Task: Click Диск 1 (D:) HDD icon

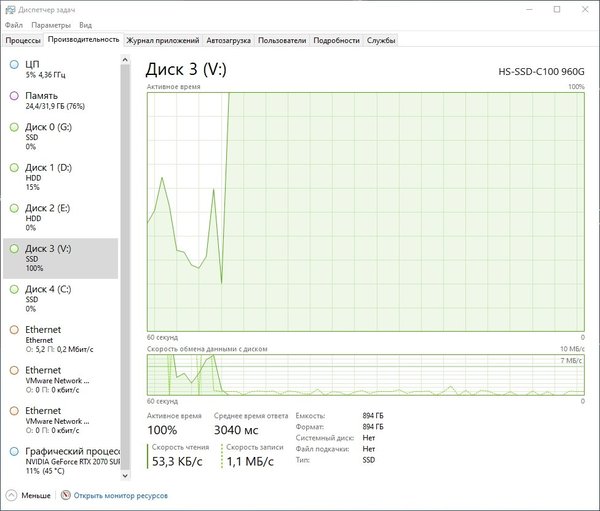Action: click(14, 168)
